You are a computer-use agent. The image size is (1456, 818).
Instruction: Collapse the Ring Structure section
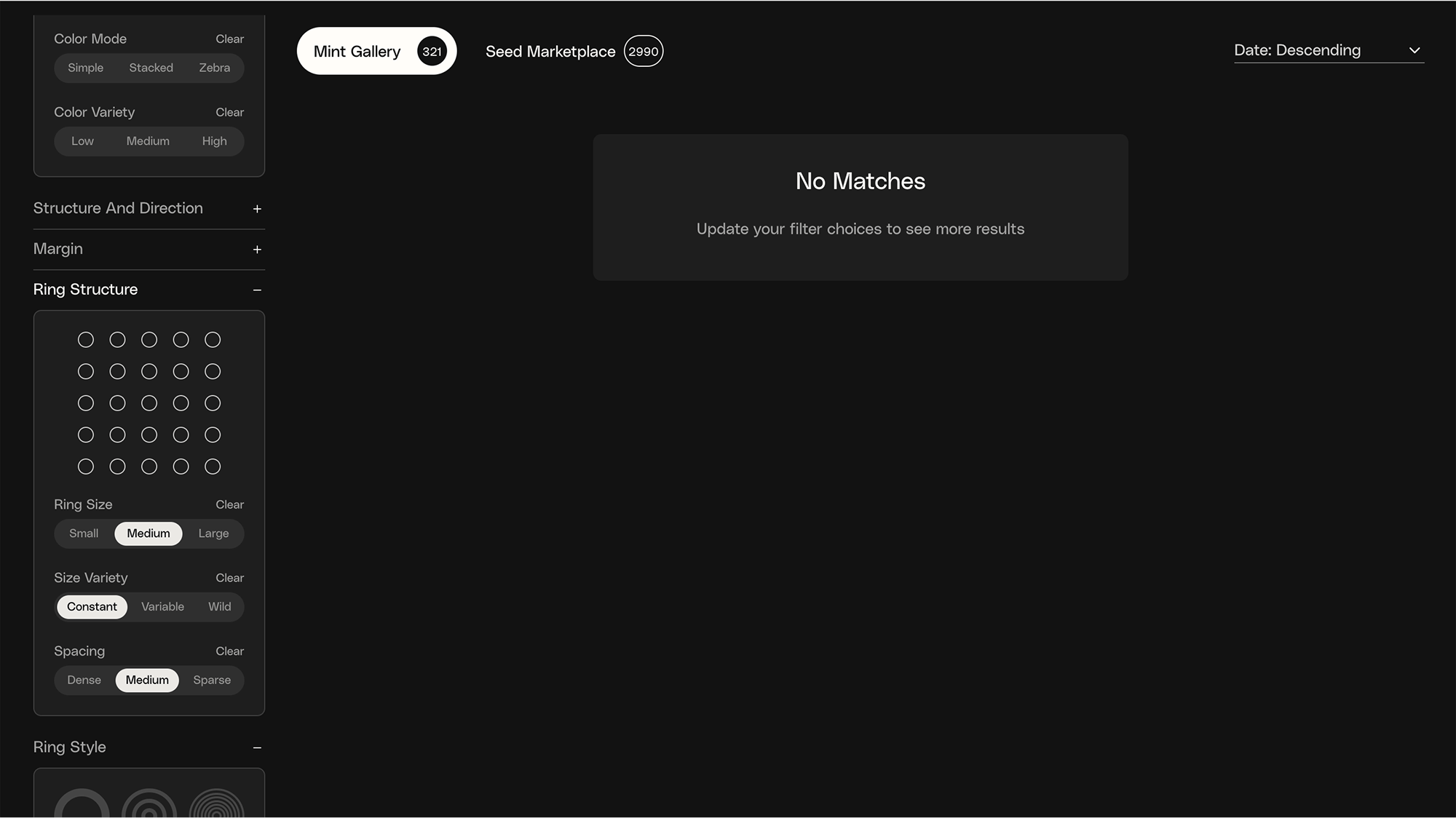[257, 290]
